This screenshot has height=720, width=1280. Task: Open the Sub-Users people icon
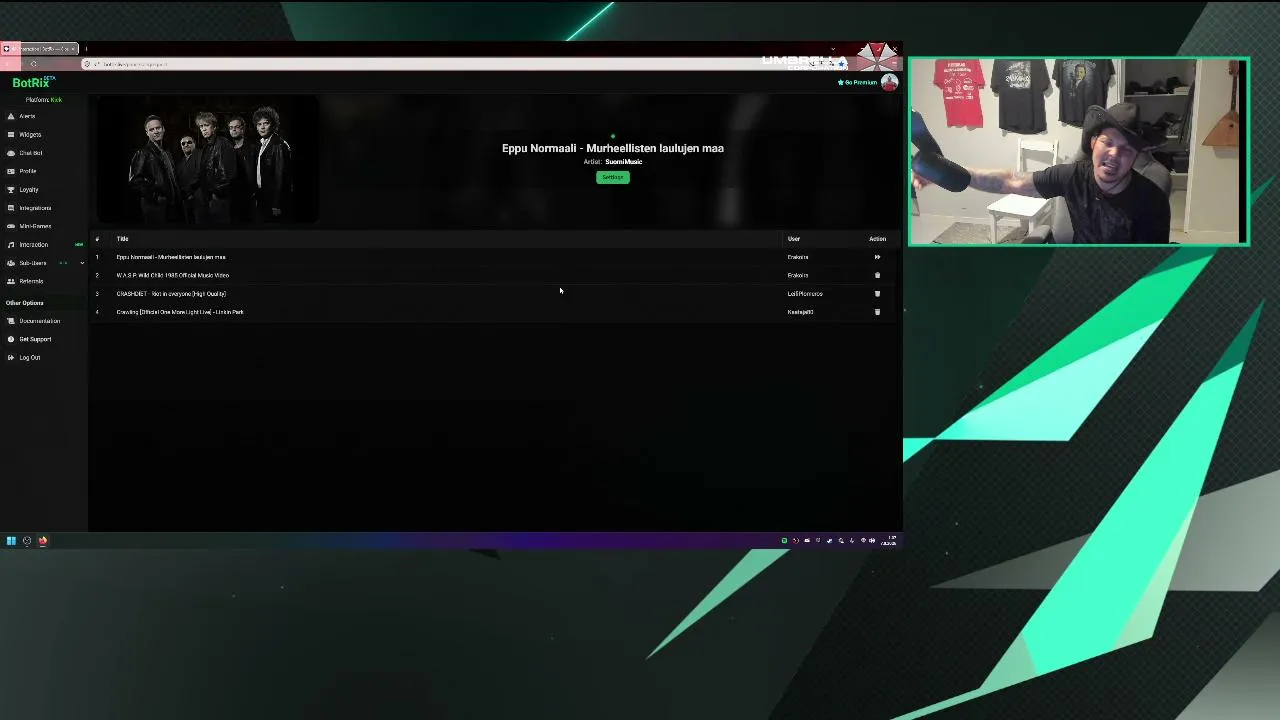[x=11, y=263]
